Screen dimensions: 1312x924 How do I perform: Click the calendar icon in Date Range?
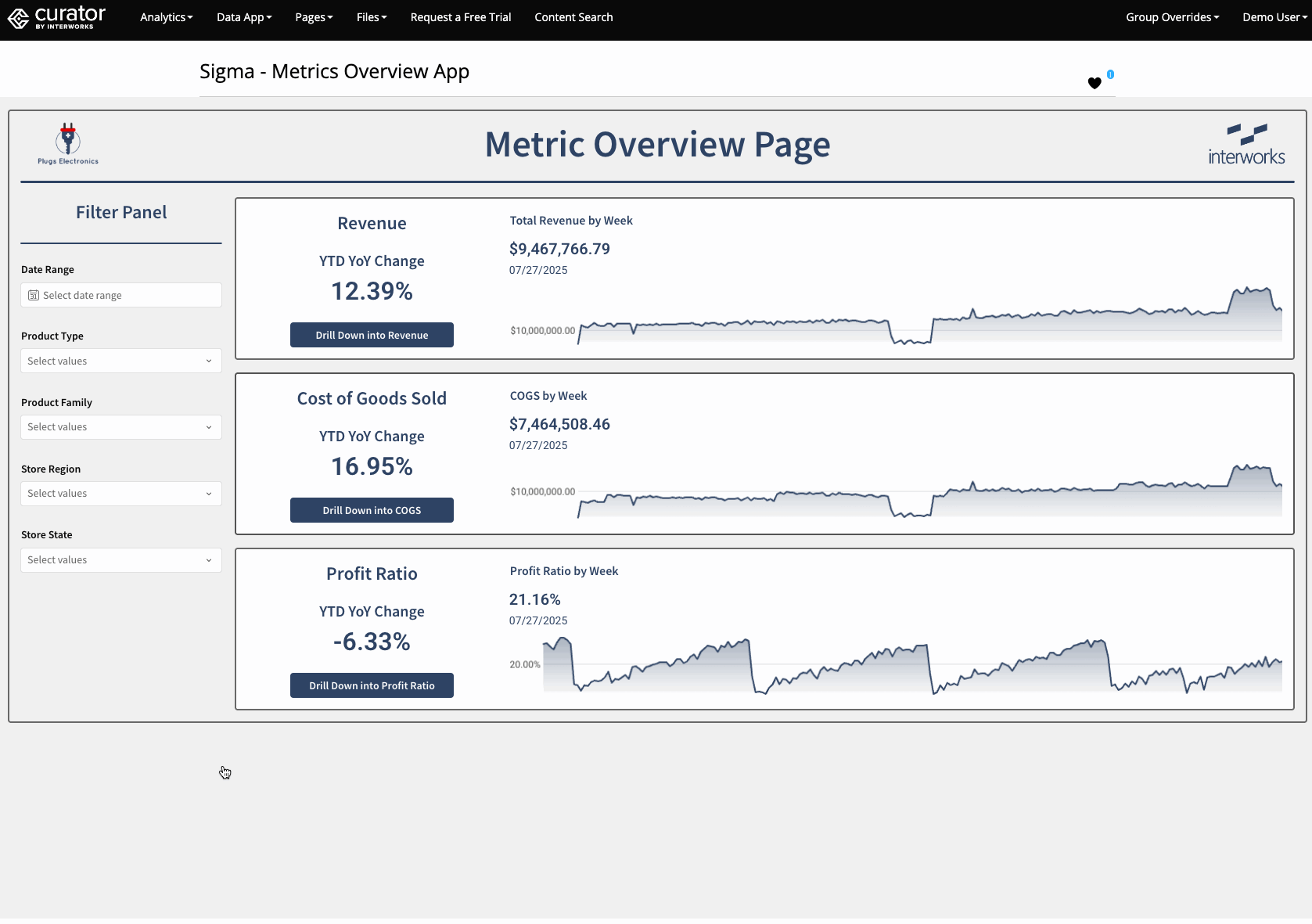[34, 296]
